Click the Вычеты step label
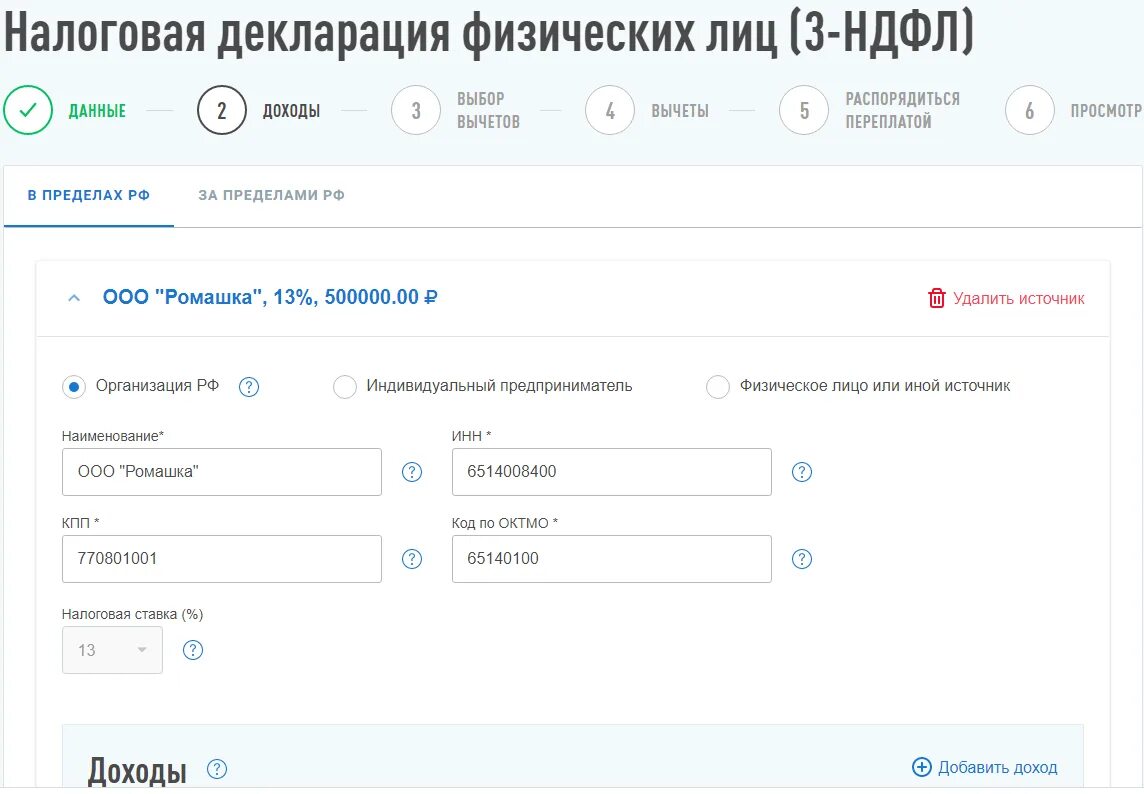 pyautogui.click(x=680, y=111)
